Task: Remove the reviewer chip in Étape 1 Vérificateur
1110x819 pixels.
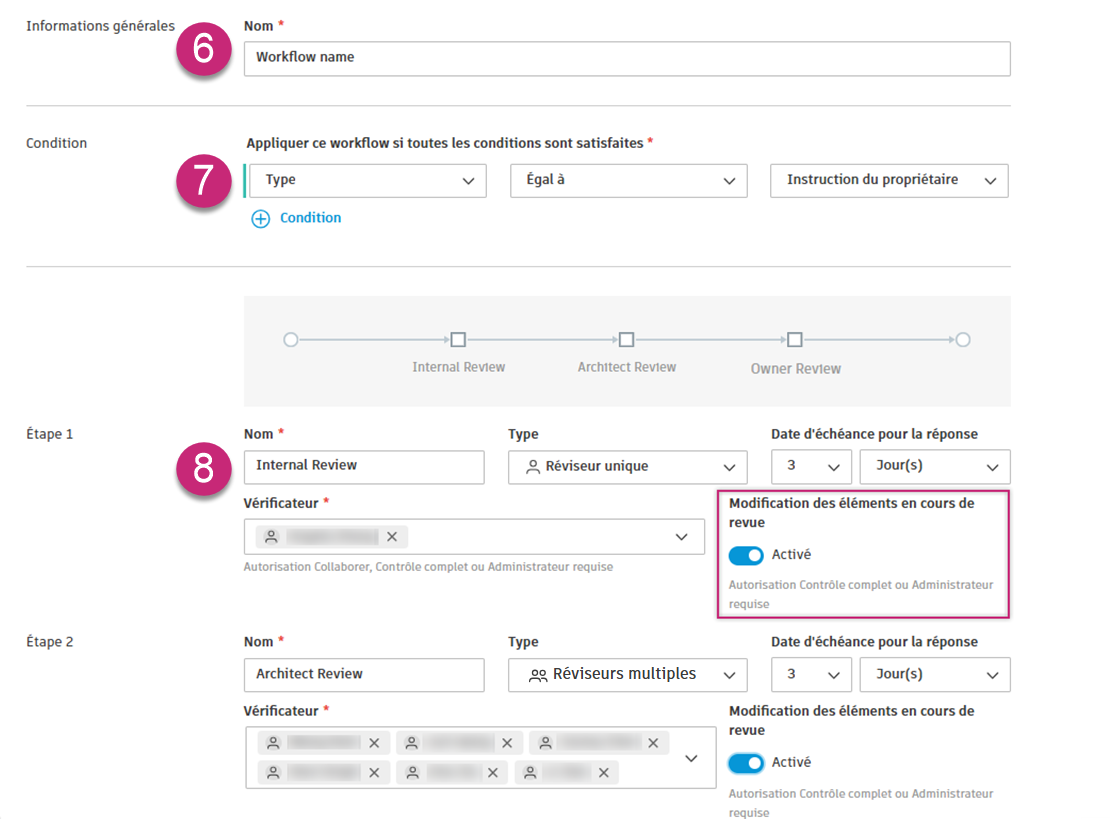Action: coord(392,536)
